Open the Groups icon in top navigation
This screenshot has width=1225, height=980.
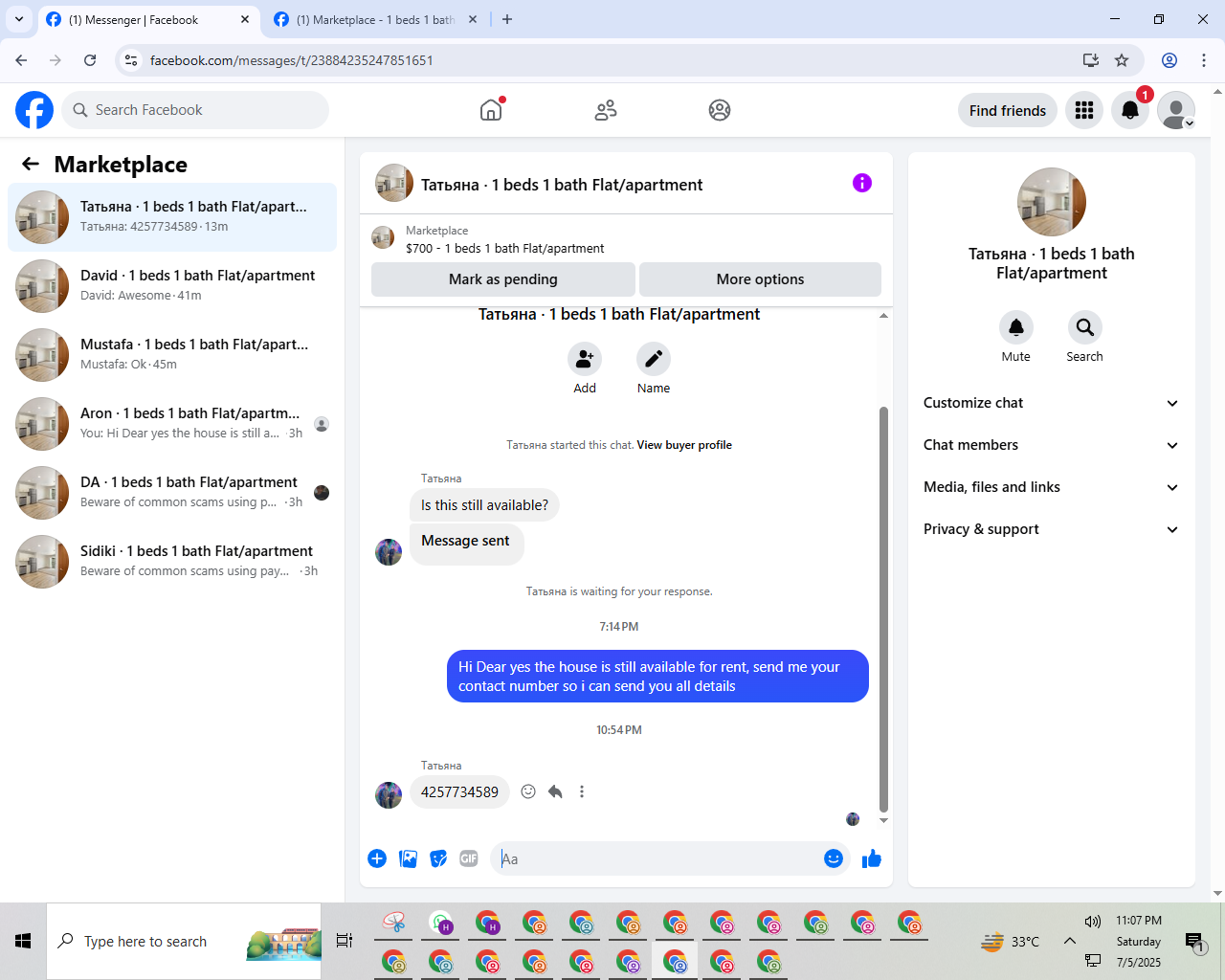coord(720,110)
